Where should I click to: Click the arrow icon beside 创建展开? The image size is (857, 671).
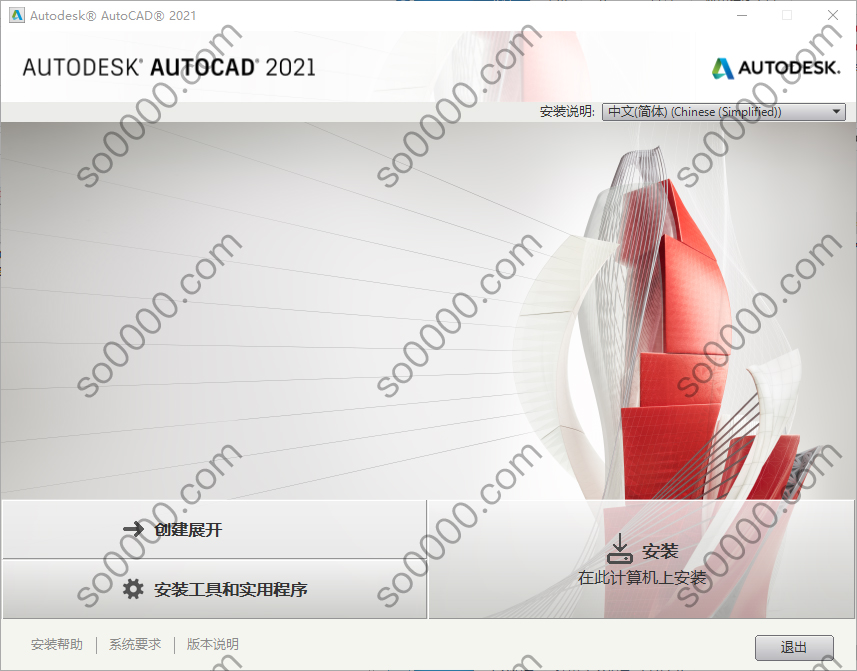[133, 529]
